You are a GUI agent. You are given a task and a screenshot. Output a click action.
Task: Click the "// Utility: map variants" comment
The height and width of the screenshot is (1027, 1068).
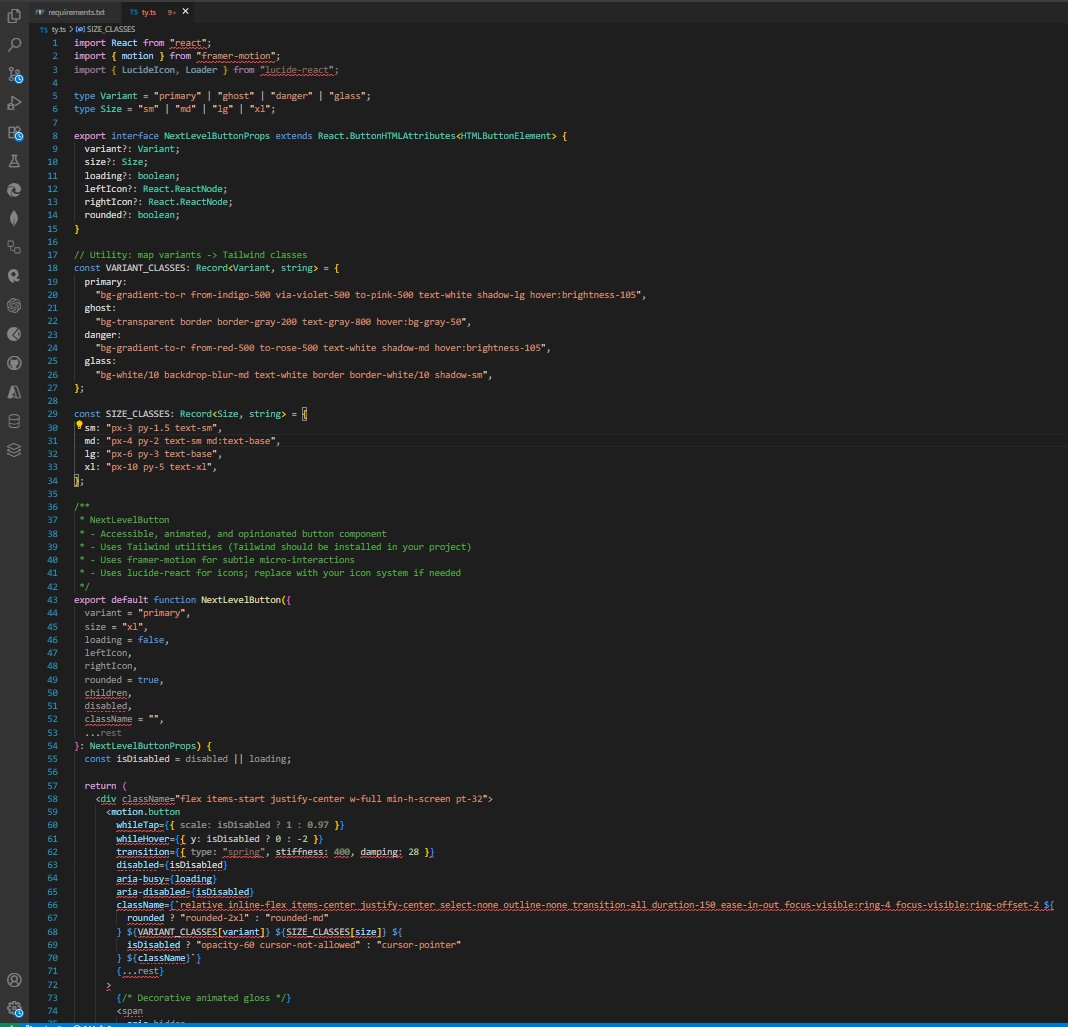coord(191,255)
